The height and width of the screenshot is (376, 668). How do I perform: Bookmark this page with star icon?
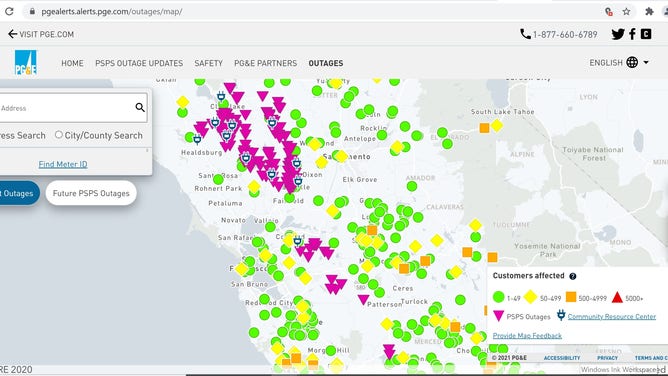[626, 11]
